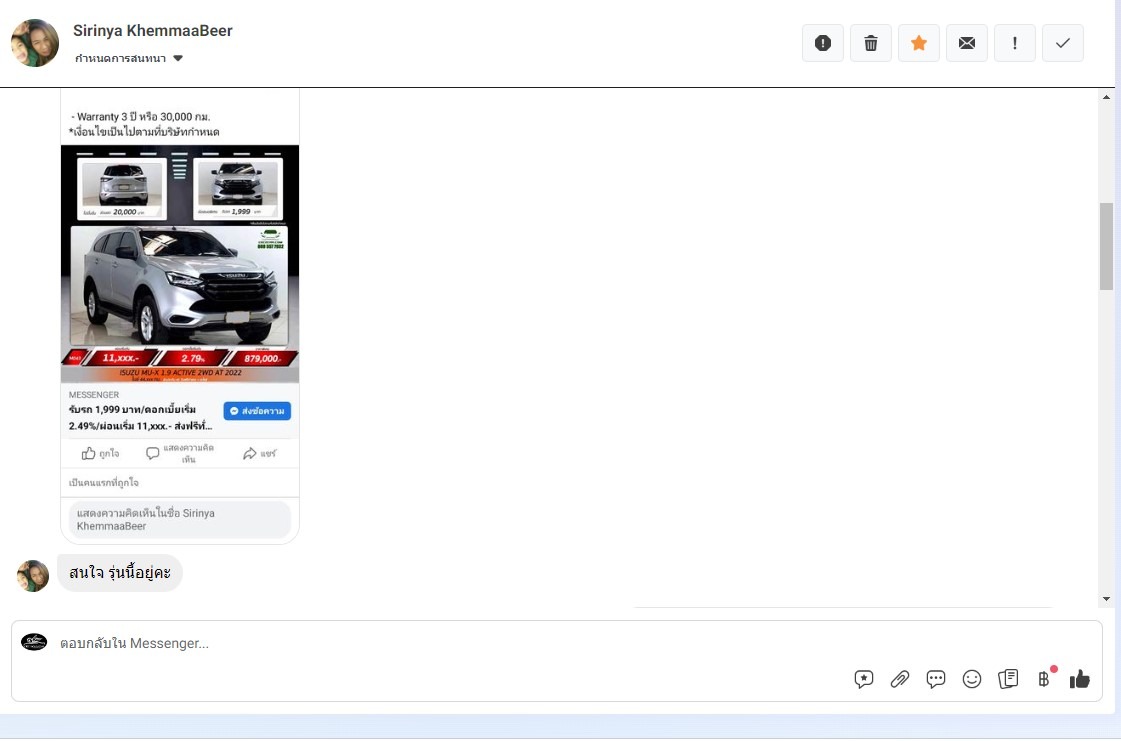Open baht payment request icon

(1045, 678)
